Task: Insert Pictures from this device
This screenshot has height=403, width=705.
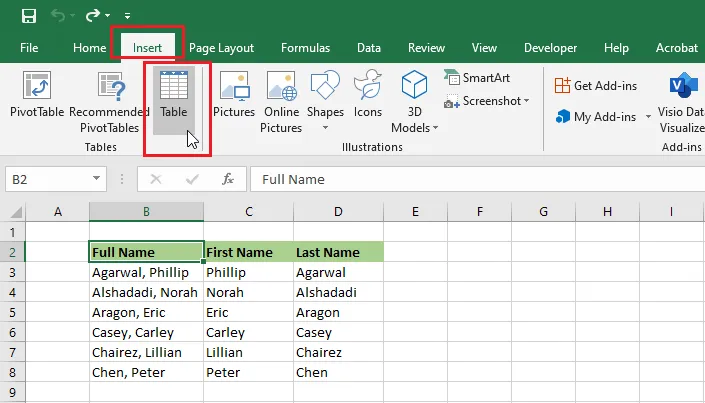Action: coord(234,94)
